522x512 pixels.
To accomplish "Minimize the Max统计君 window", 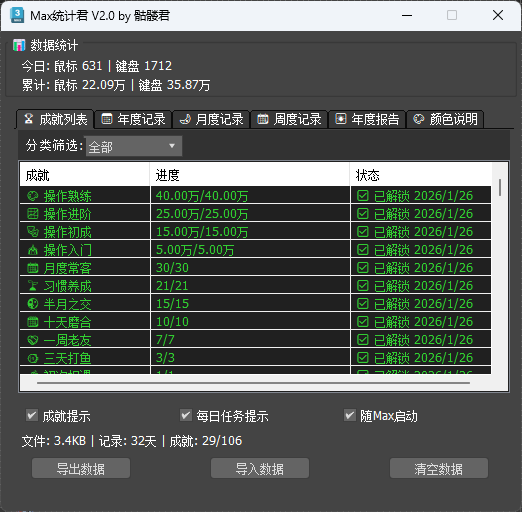I will click(x=407, y=15).
